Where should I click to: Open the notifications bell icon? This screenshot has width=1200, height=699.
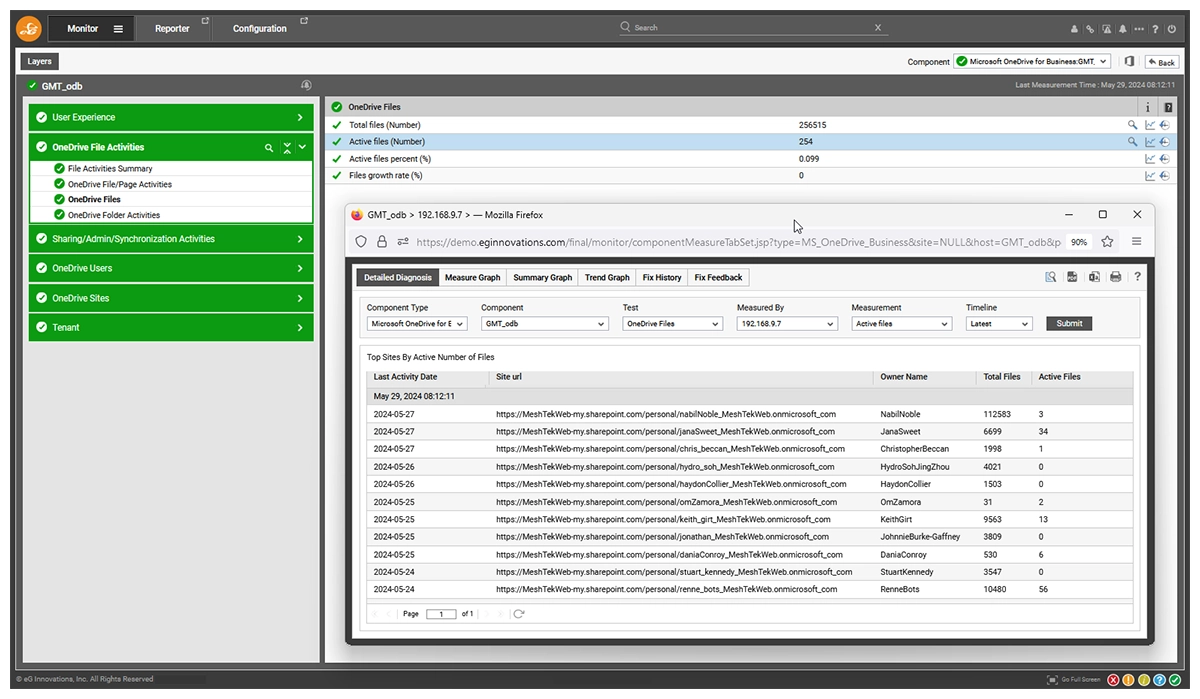point(1123,29)
